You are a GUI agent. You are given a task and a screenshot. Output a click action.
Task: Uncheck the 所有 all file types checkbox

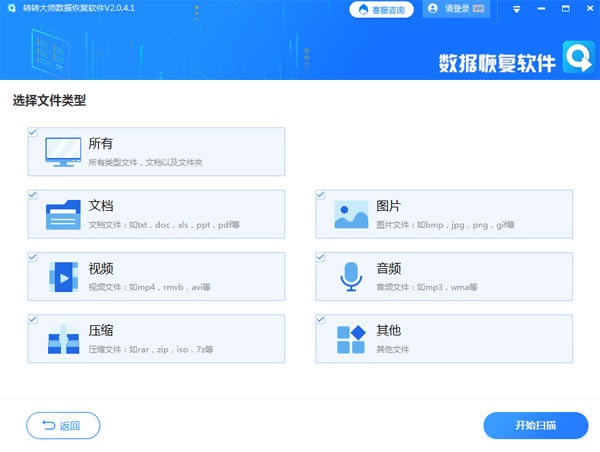pyautogui.click(x=33, y=131)
